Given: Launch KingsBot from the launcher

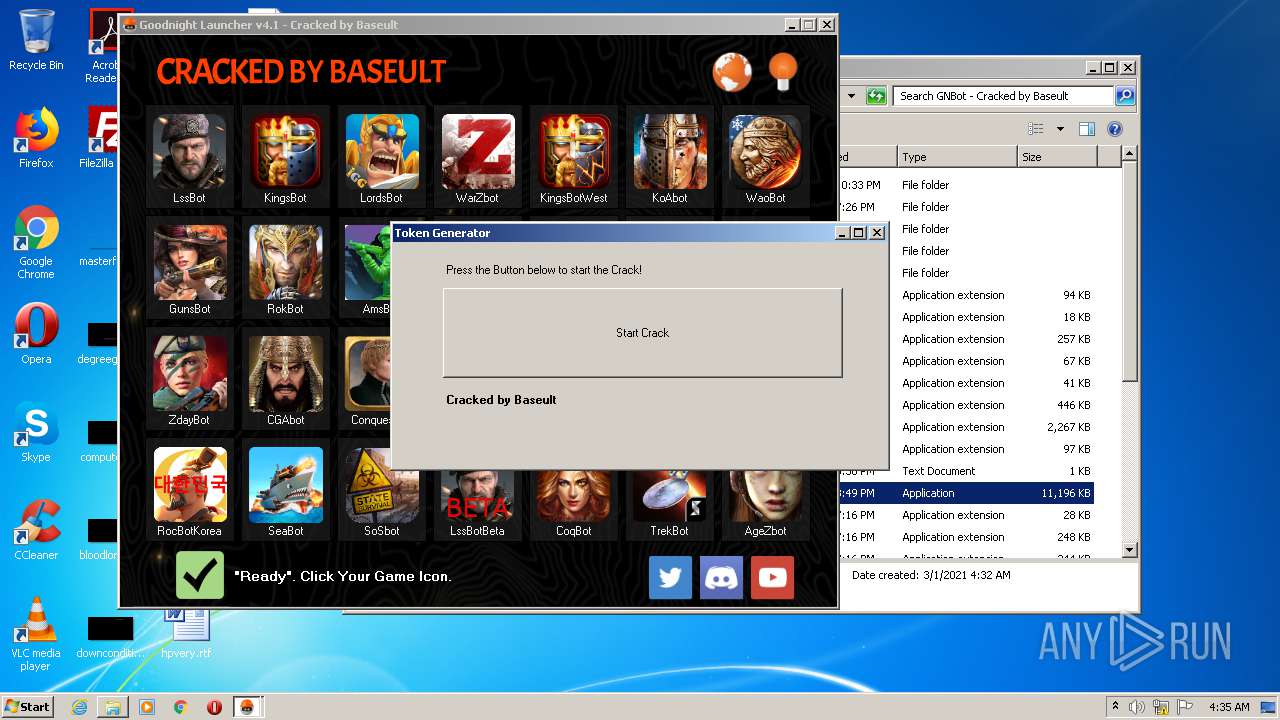Looking at the screenshot, I should tap(285, 152).
